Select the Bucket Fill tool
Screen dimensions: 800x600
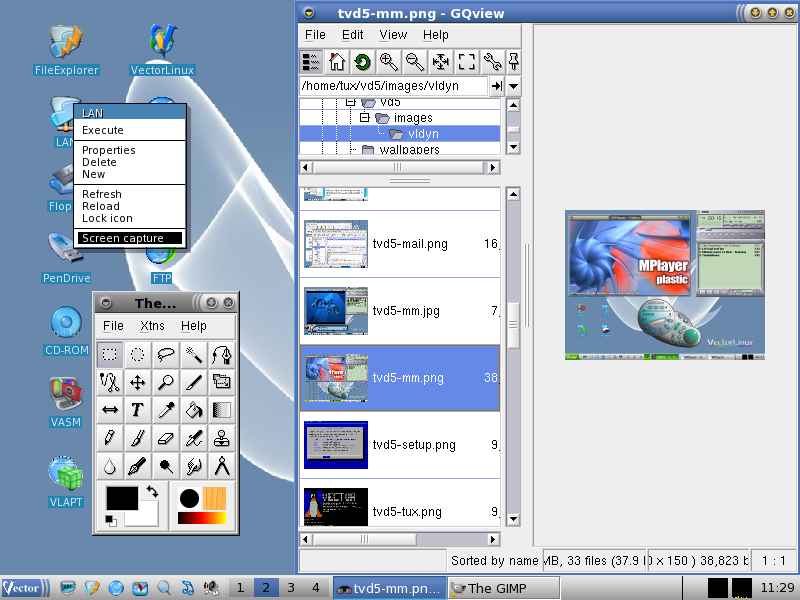pos(194,410)
